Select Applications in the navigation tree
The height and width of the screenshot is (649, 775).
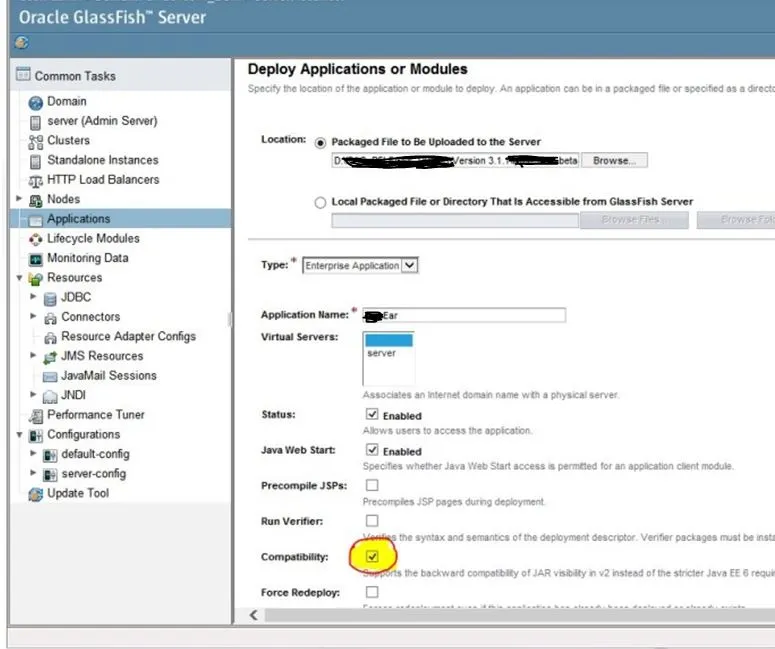79,219
